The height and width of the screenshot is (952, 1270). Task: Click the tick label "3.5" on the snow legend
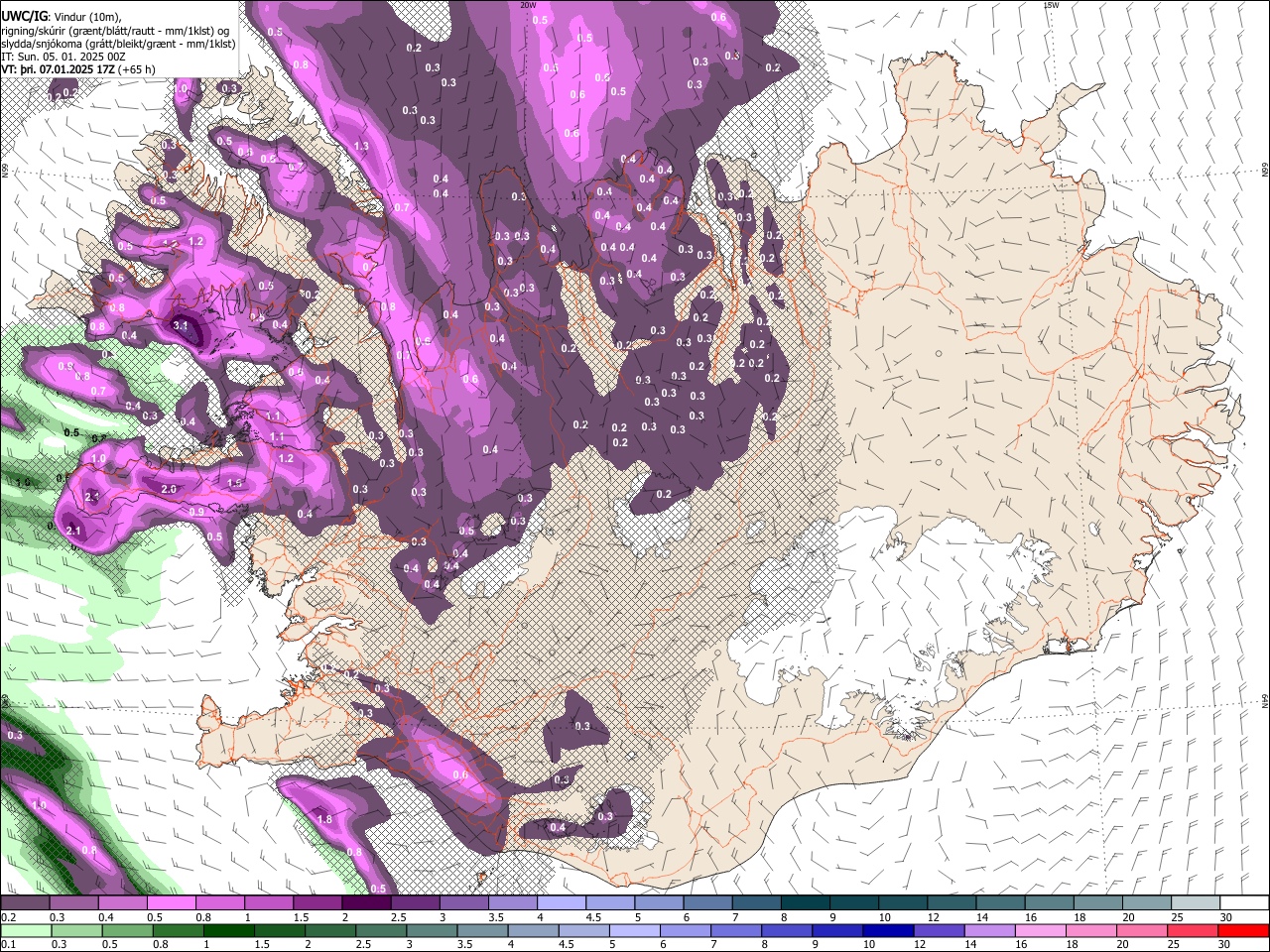(x=494, y=918)
